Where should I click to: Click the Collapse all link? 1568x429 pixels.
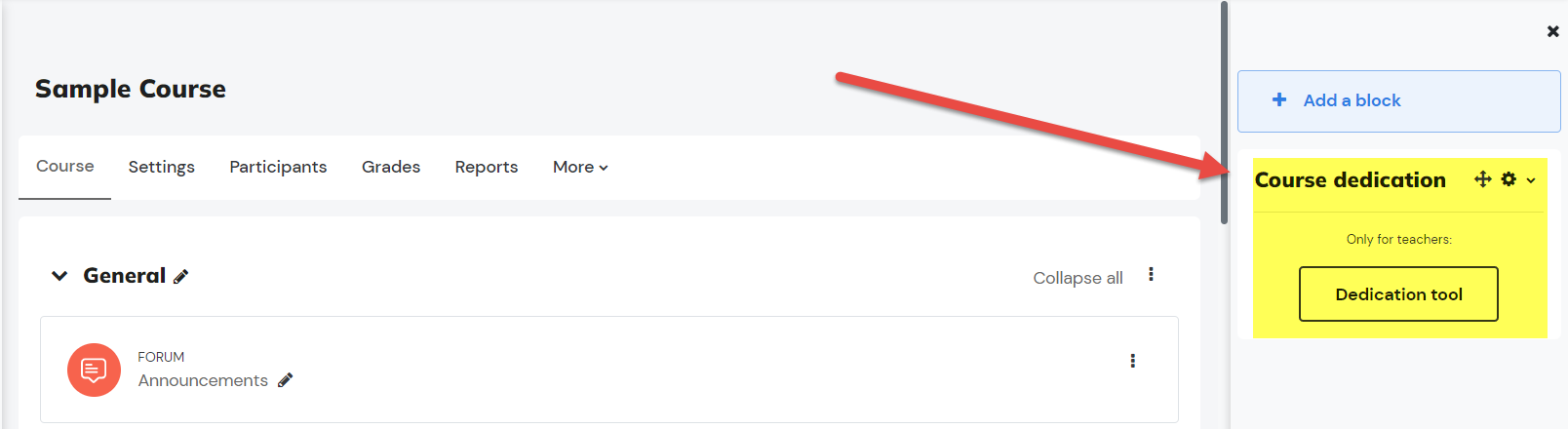tap(1078, 278)
